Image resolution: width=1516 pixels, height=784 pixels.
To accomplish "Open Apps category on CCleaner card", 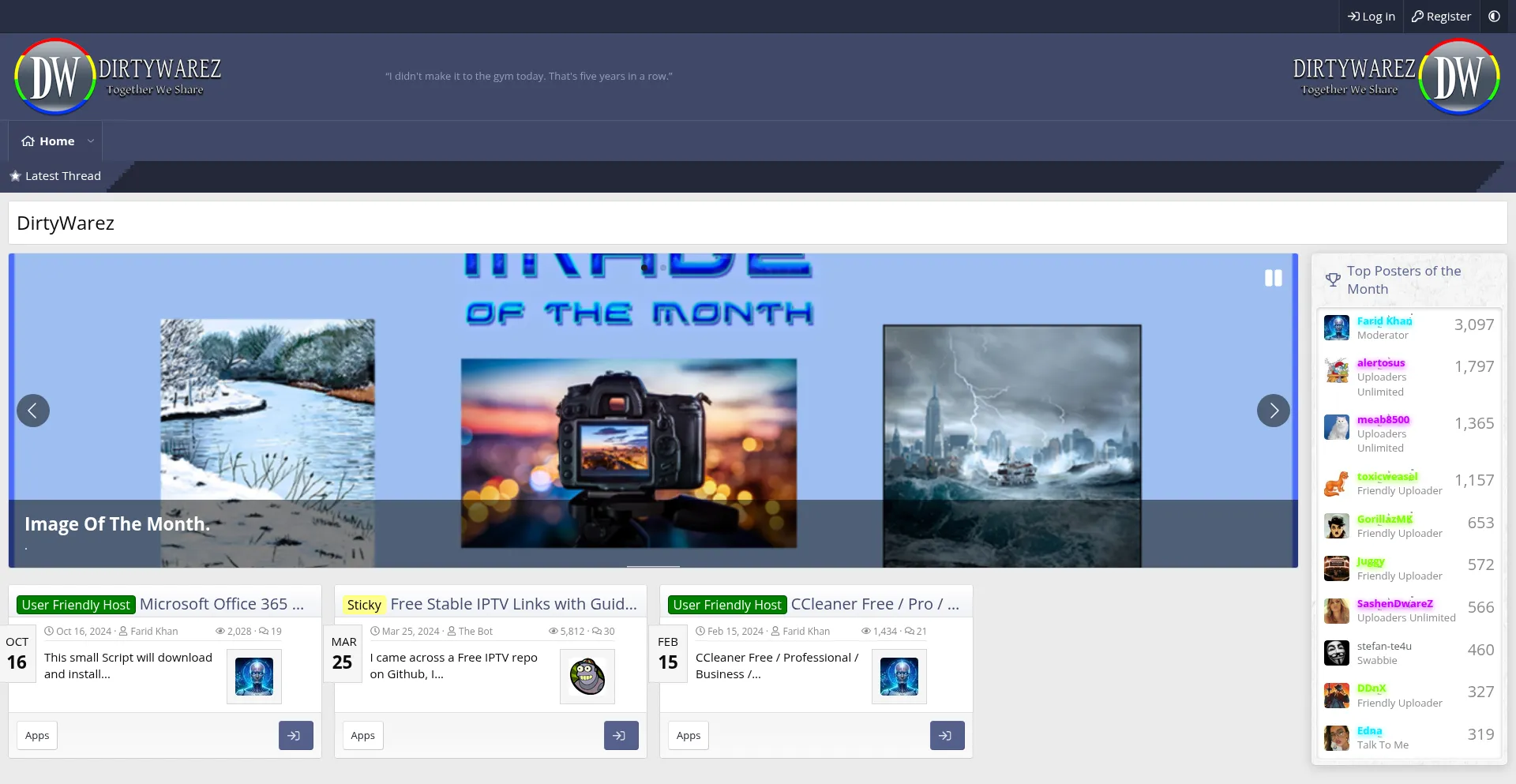I will pyautogui.click(x=689, y=736).
